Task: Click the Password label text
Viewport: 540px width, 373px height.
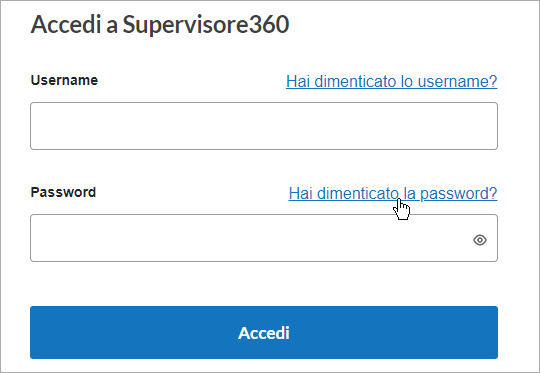Action: (63, 192)
